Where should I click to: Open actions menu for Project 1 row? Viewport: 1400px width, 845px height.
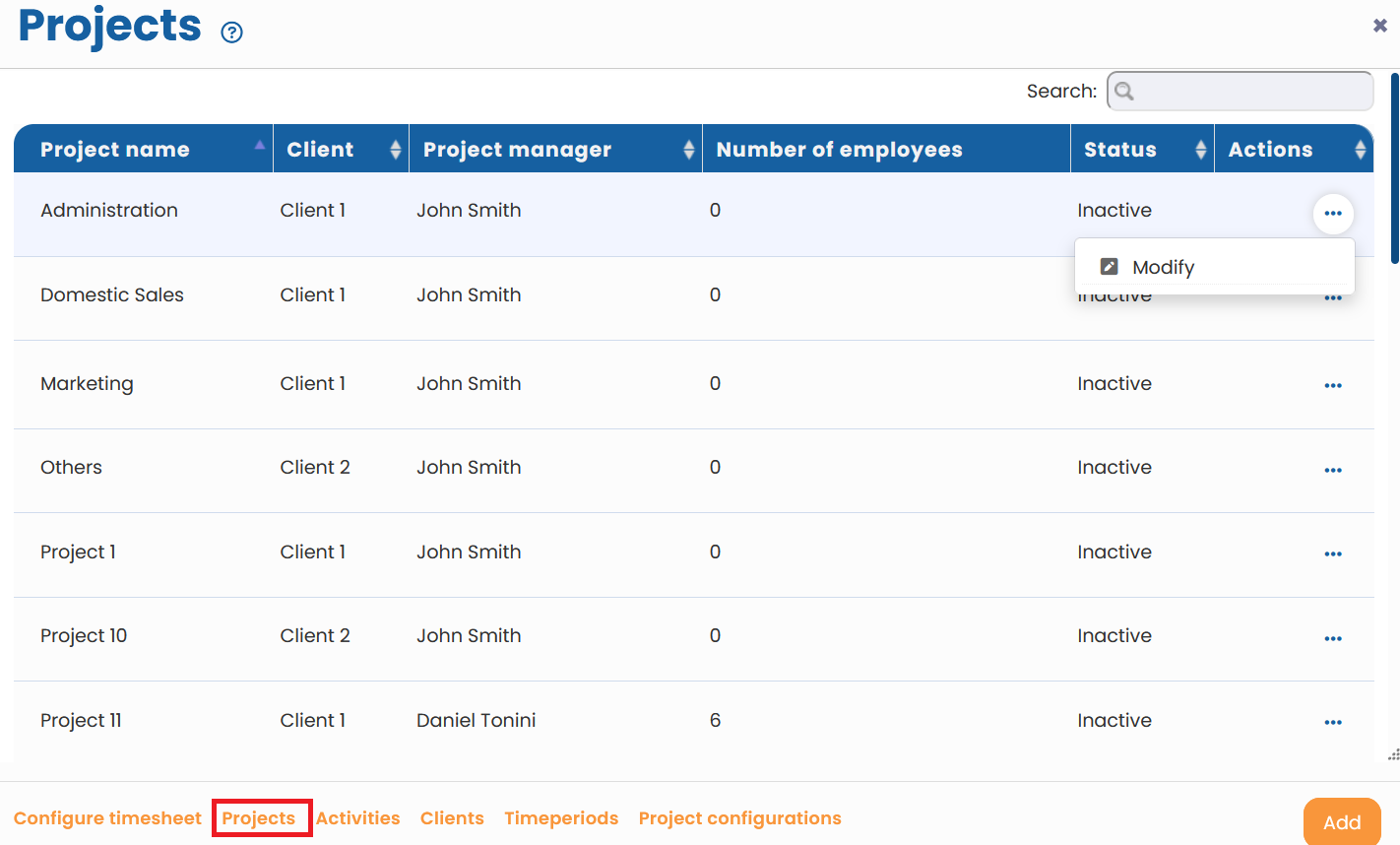tap(1333, 553)
